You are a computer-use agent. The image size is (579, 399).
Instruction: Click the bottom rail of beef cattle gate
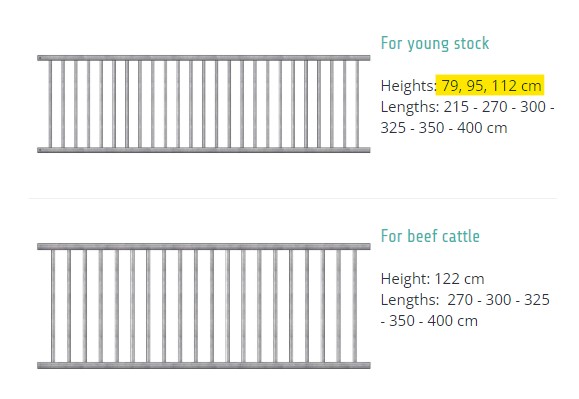coord(203,365)
